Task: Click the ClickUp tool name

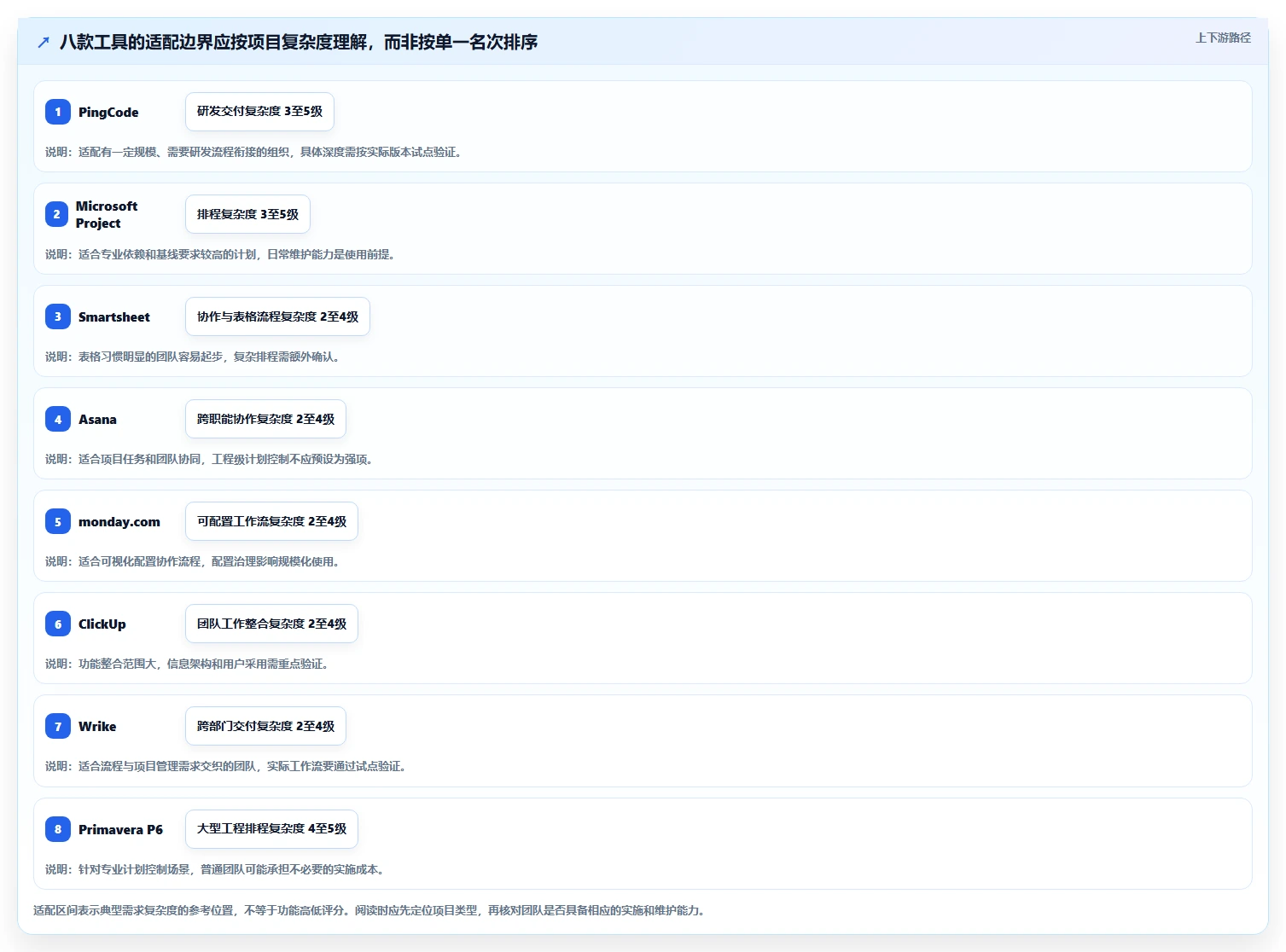Action: (102, 624)
